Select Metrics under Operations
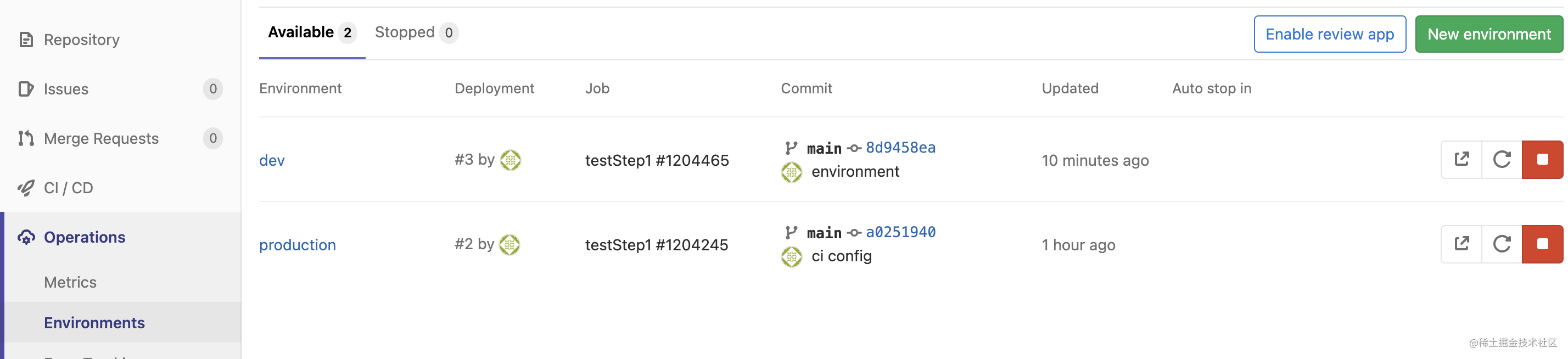This screenshot has width=1568, height=359. pyautogui.click(x=70, y=282)
